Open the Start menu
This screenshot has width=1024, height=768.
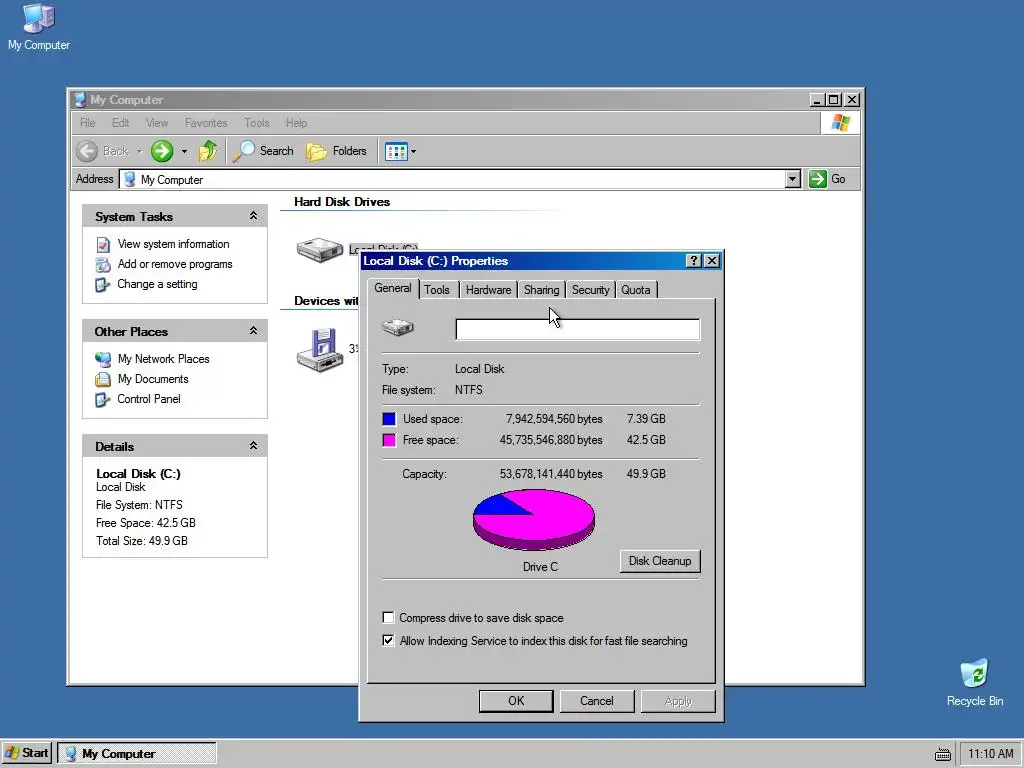tap(26, 753)
